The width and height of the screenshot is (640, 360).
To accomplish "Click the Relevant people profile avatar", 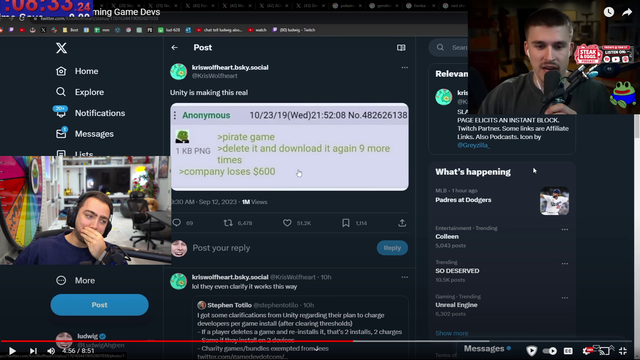I will coord(444,97).
